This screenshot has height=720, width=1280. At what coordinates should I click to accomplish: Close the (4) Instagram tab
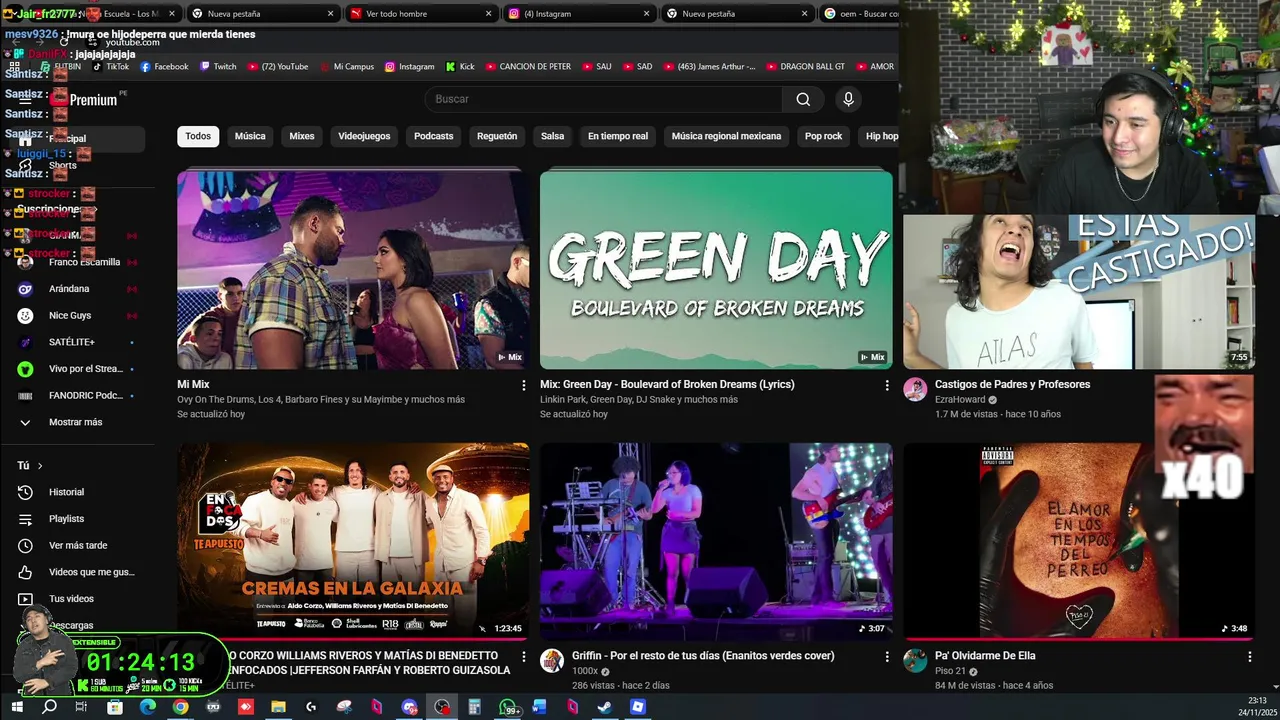[647, 14]
